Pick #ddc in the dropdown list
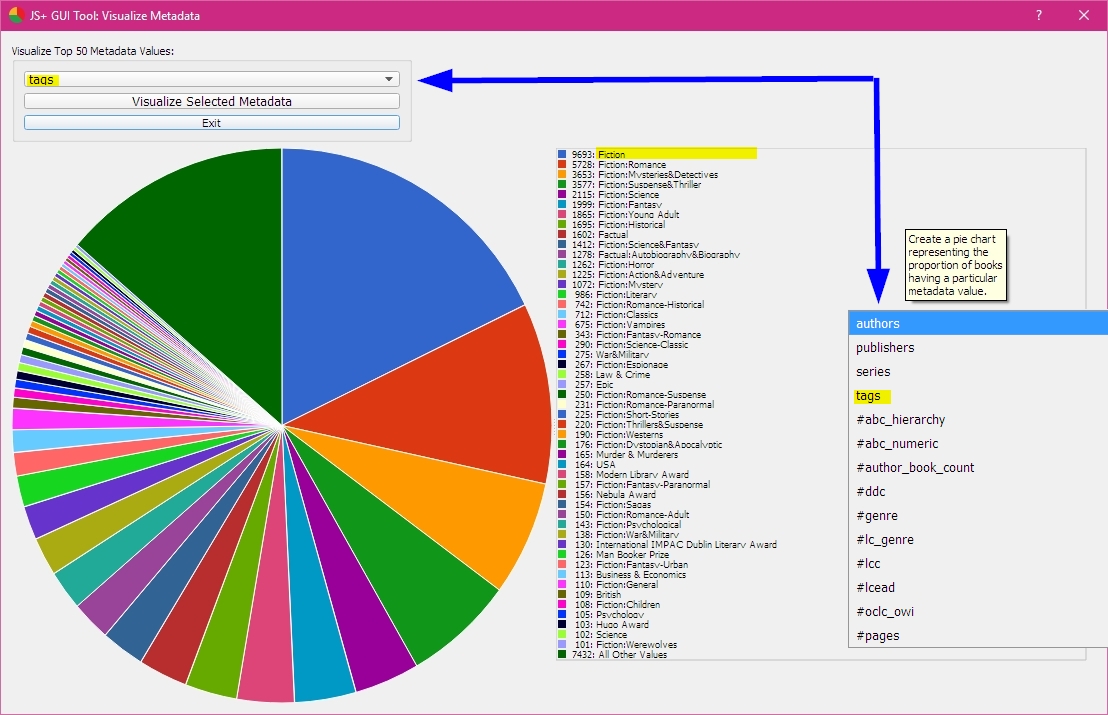The image size is (1108, 715). coord(978,492)
